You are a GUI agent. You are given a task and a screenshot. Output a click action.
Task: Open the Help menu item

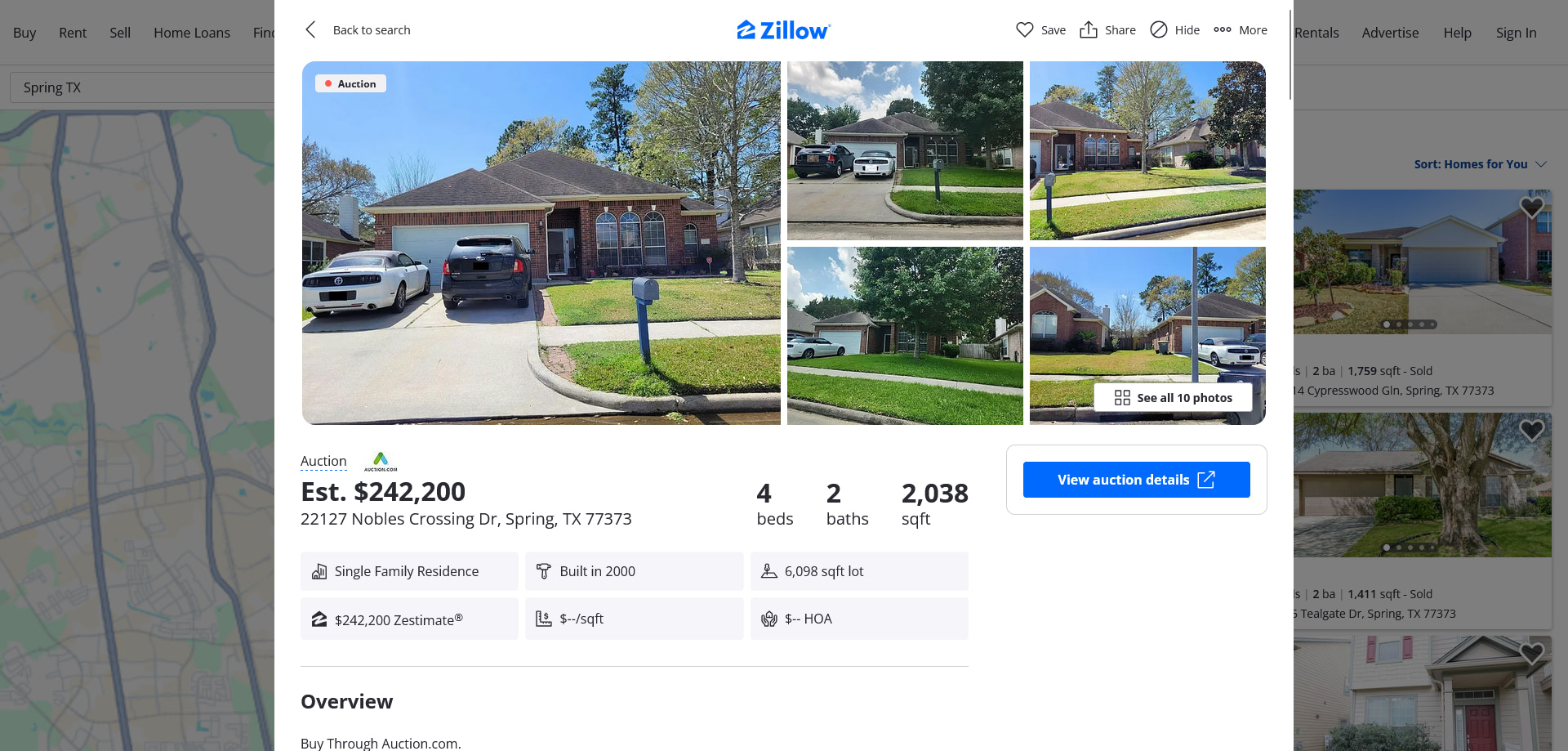tap(1457, 33)
